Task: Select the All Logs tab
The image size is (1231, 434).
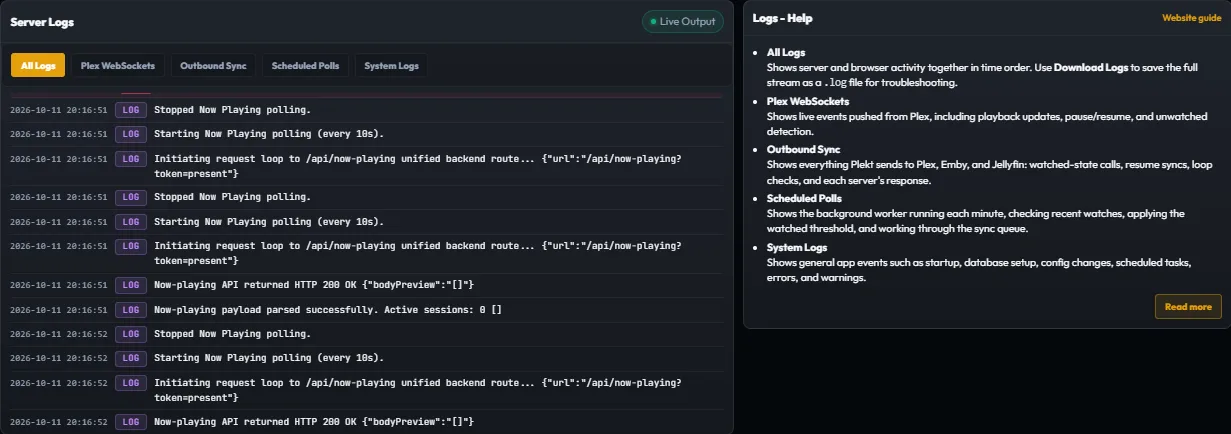Action: coord(38,65)
